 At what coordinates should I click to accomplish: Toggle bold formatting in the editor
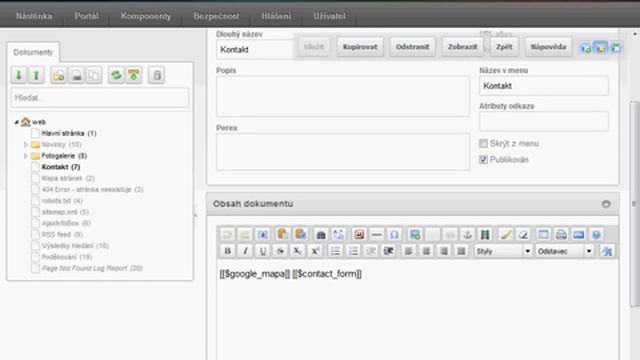coord(227,251)
